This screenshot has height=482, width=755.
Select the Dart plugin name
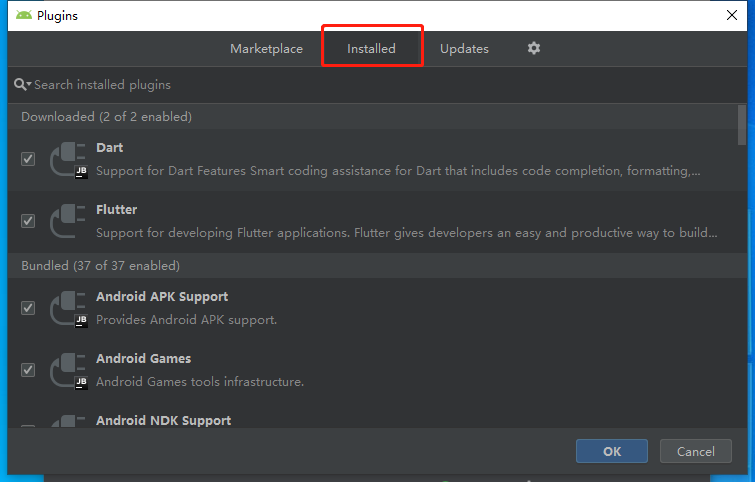coord(109,148)
